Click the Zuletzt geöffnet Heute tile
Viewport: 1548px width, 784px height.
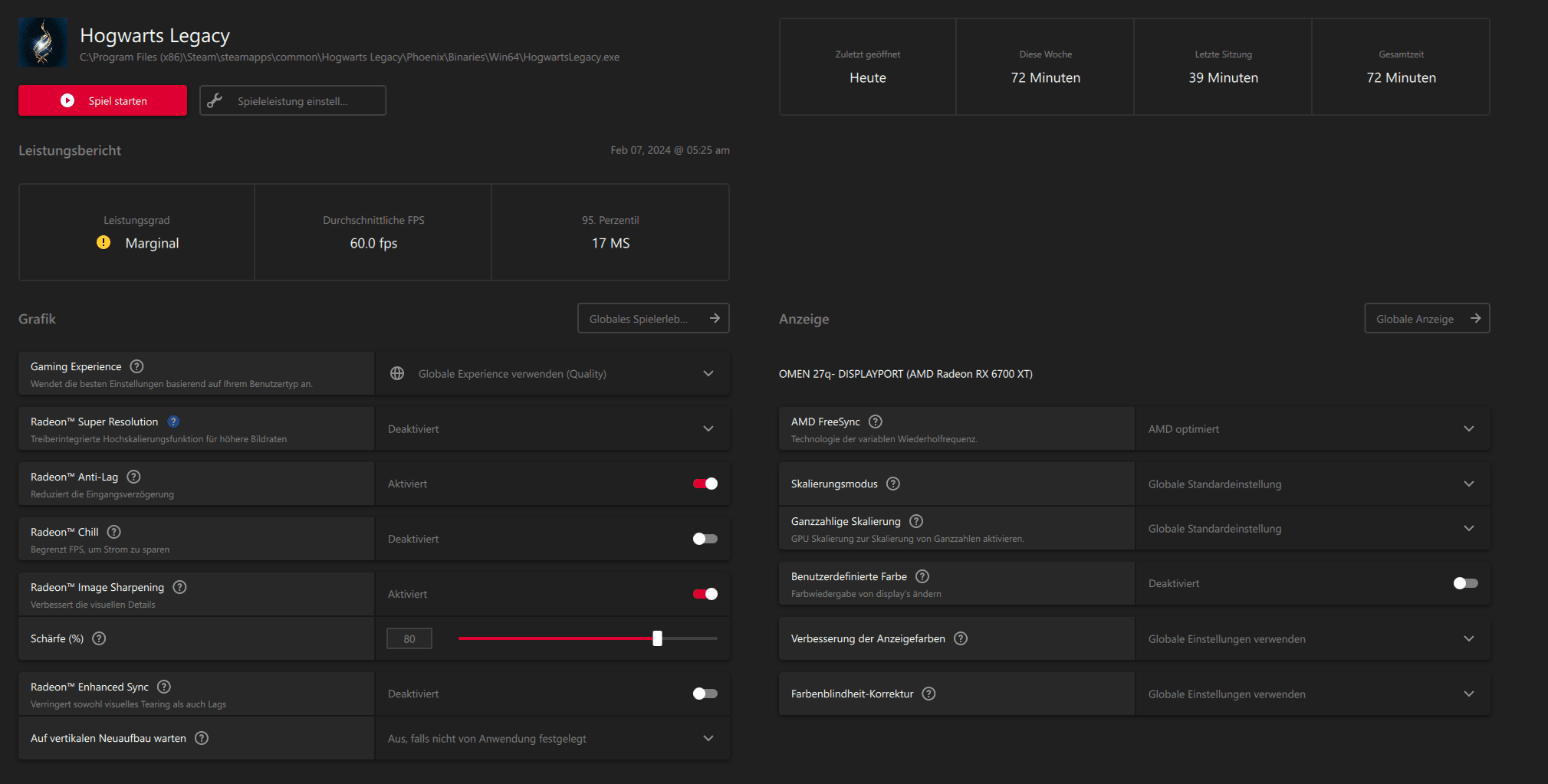tap(868, 67)
